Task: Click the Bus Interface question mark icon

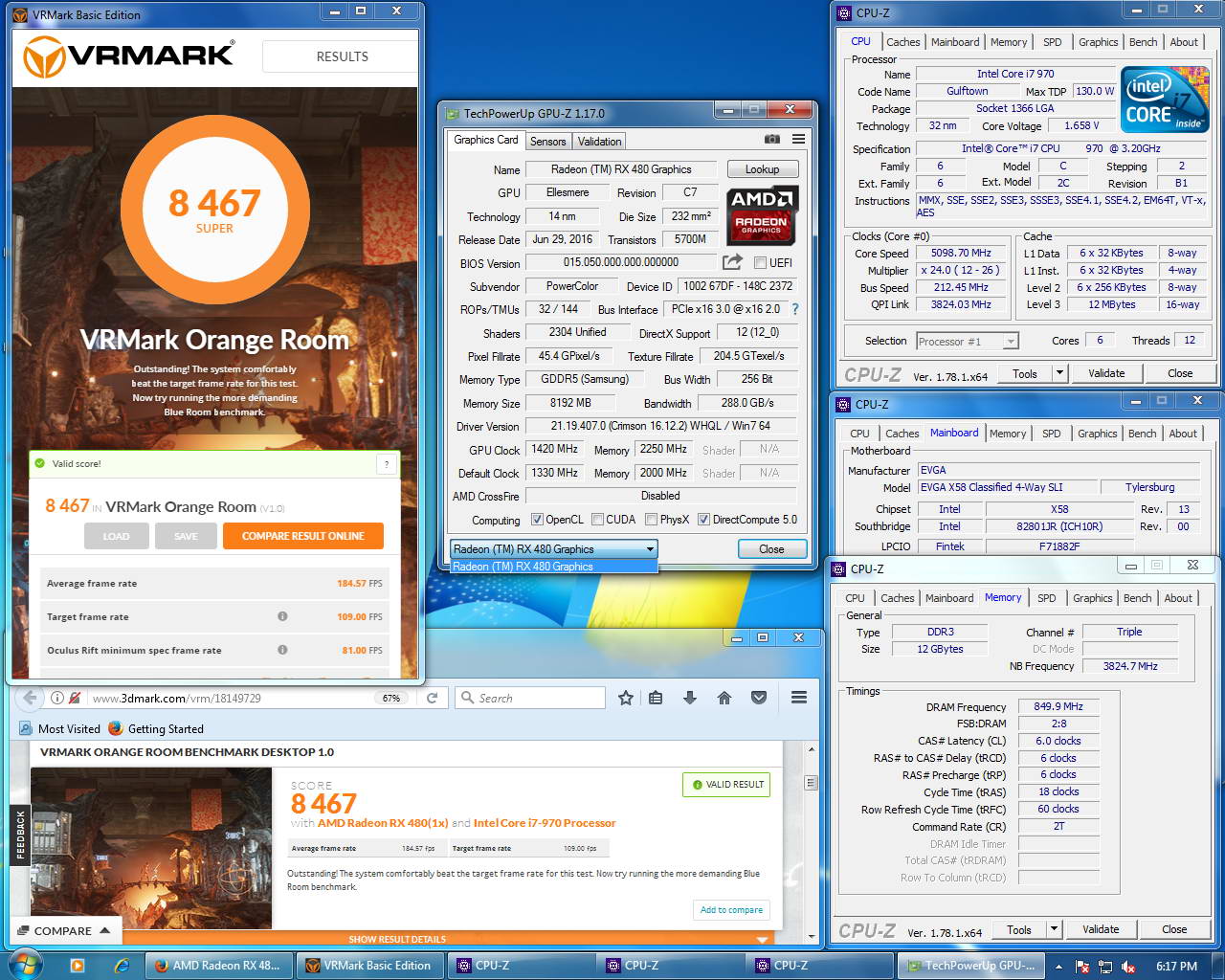Action: 794,309
